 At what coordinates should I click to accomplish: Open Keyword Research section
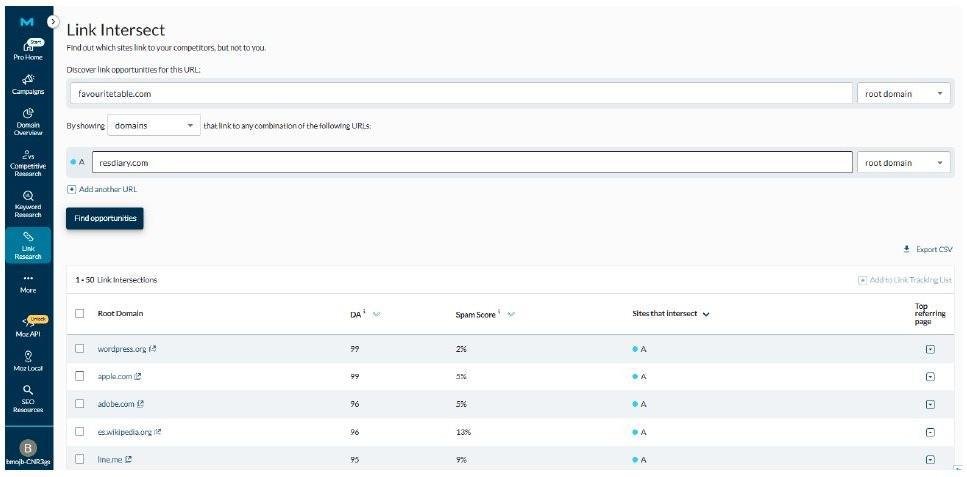[x=28, y=204]
